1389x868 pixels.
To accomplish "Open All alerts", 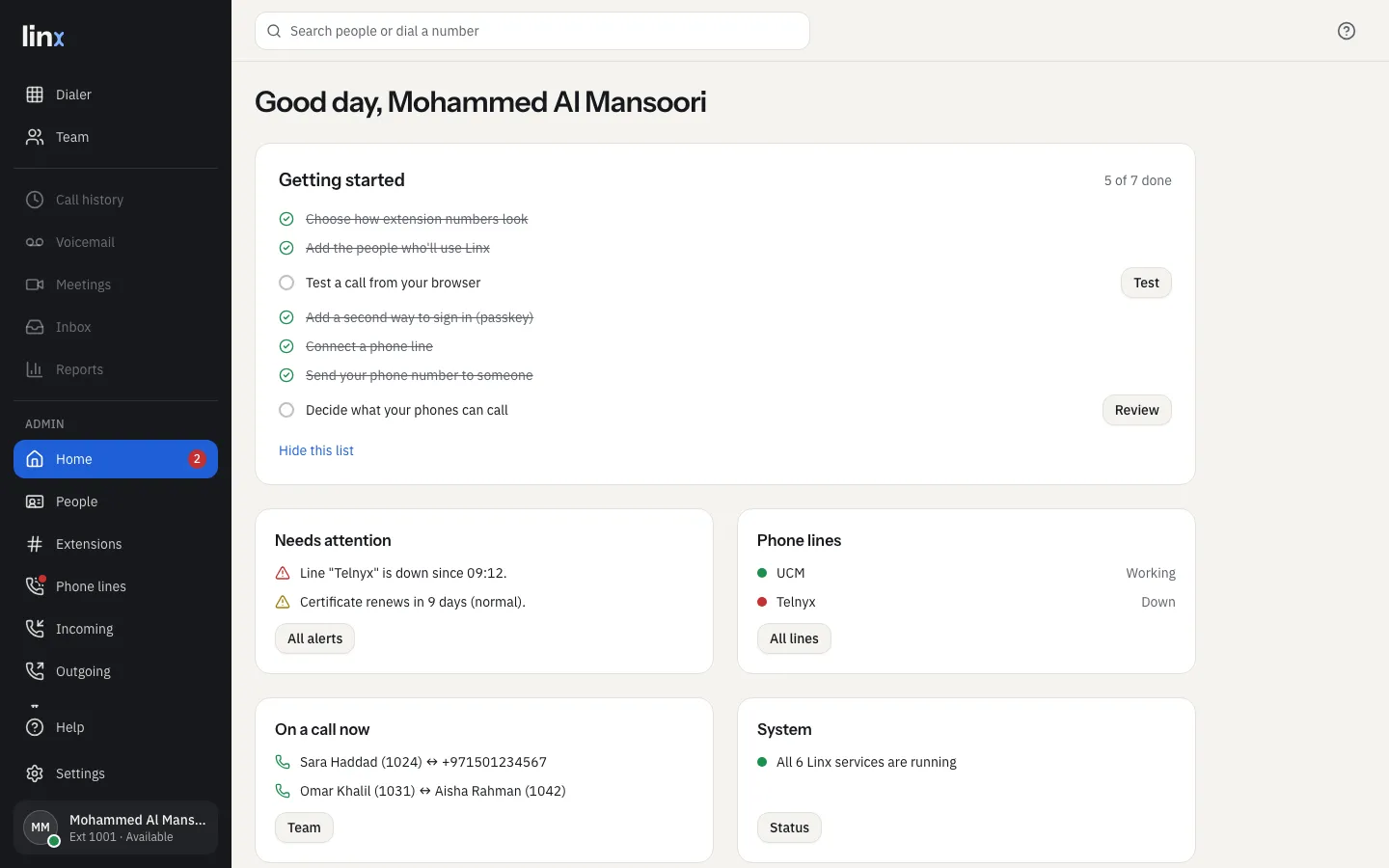I will 314,638.
